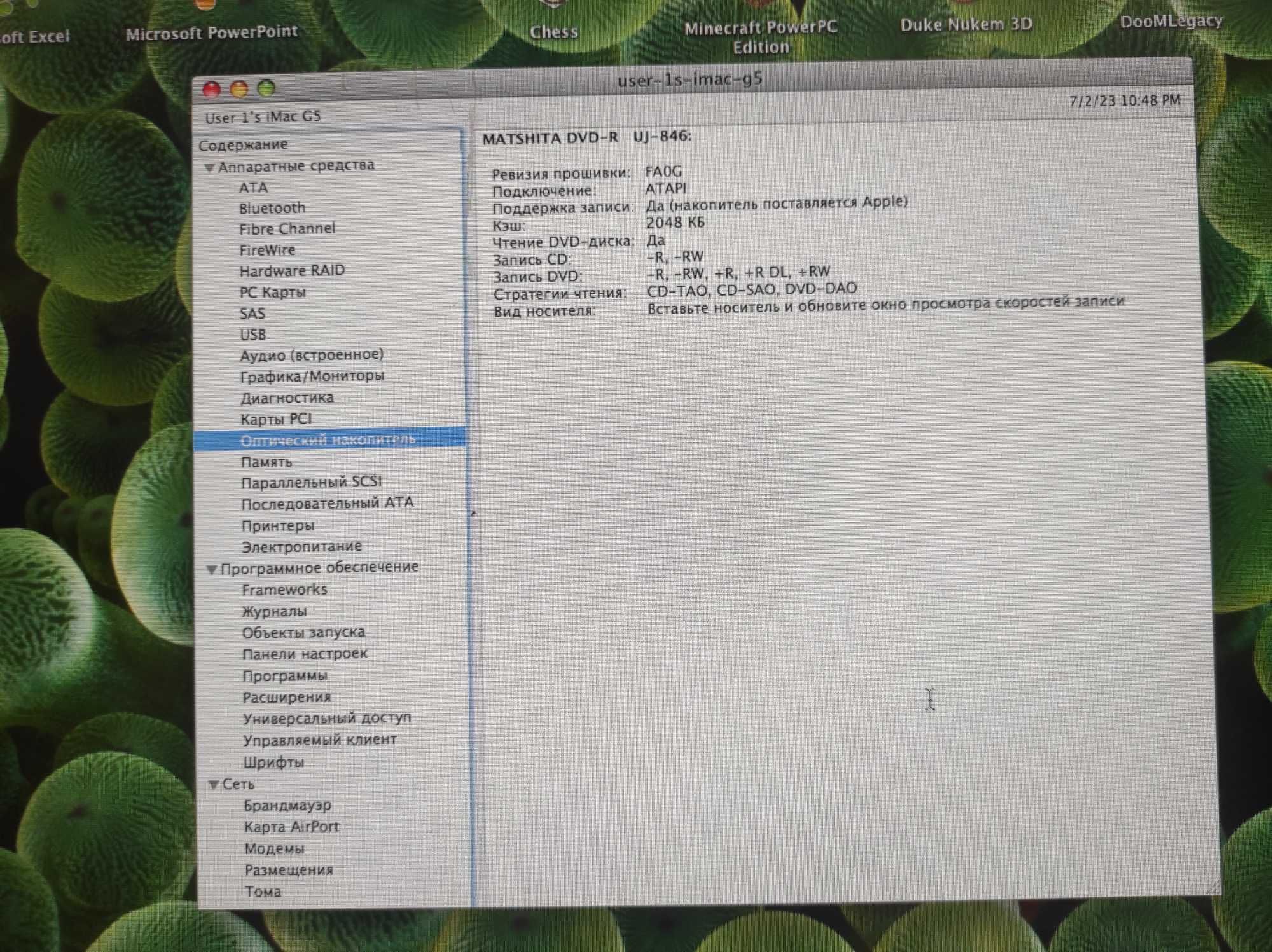Open Расширения list
The width and height of the screenshot is (1272, 952).
[287, 697]
